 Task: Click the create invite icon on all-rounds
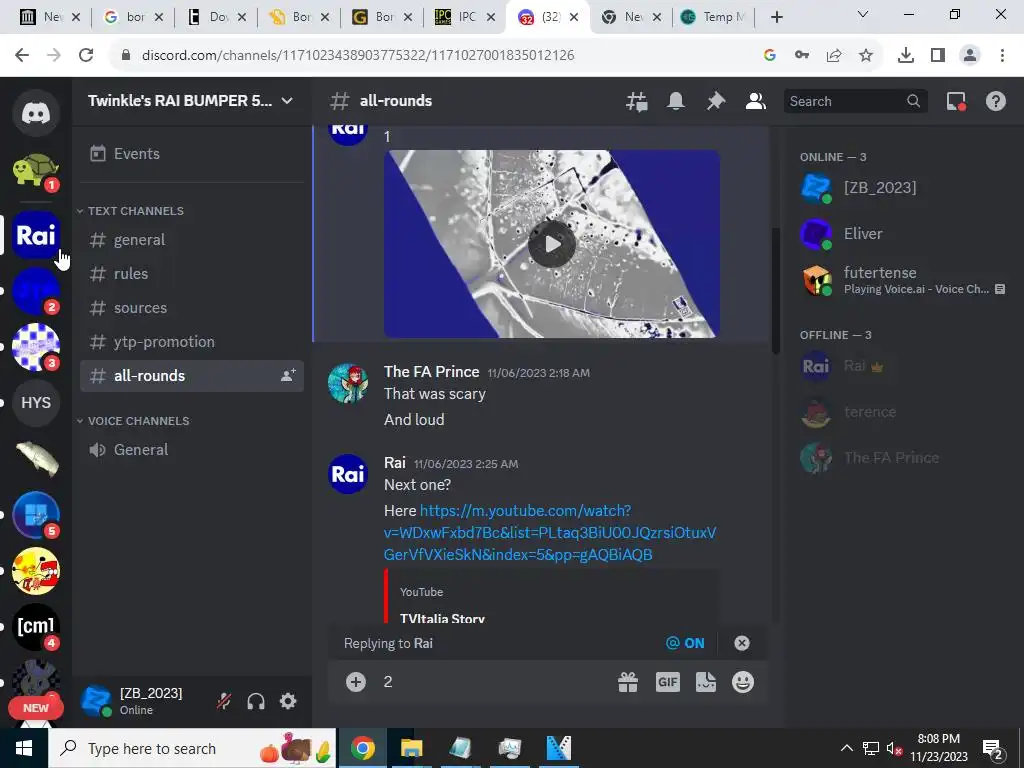288,376
